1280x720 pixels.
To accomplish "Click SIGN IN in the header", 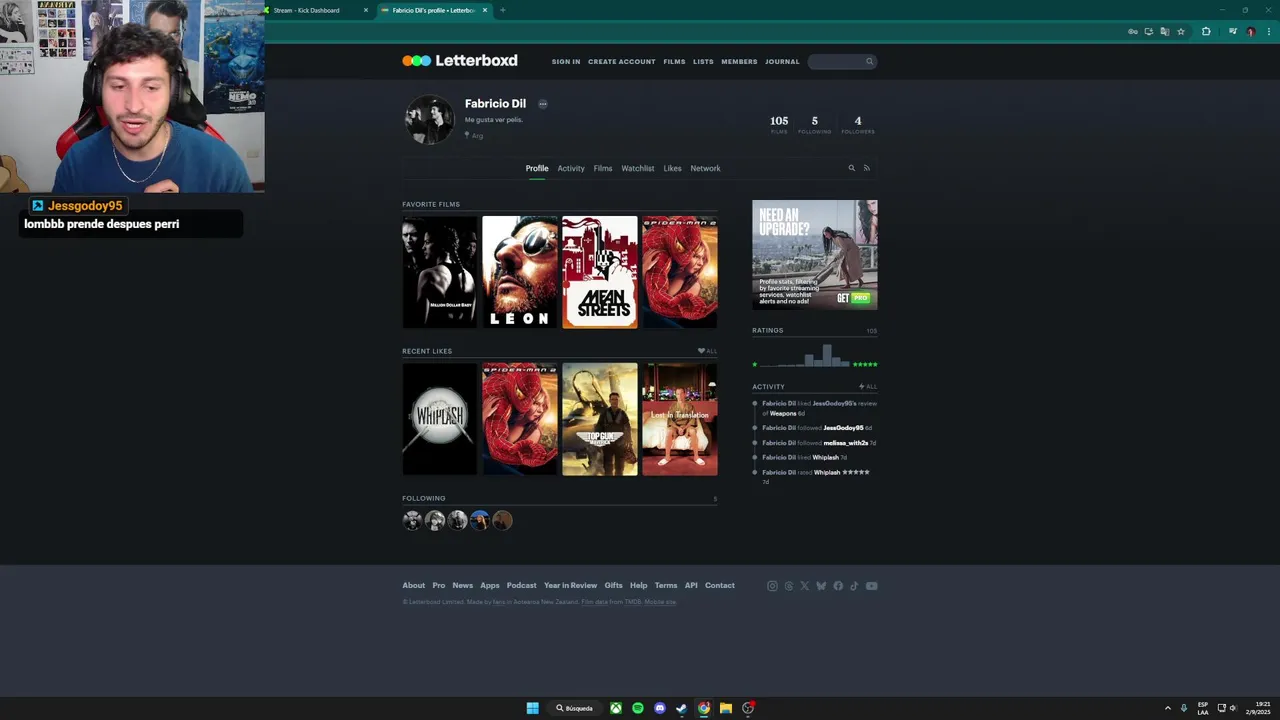I will pos(566,62).
